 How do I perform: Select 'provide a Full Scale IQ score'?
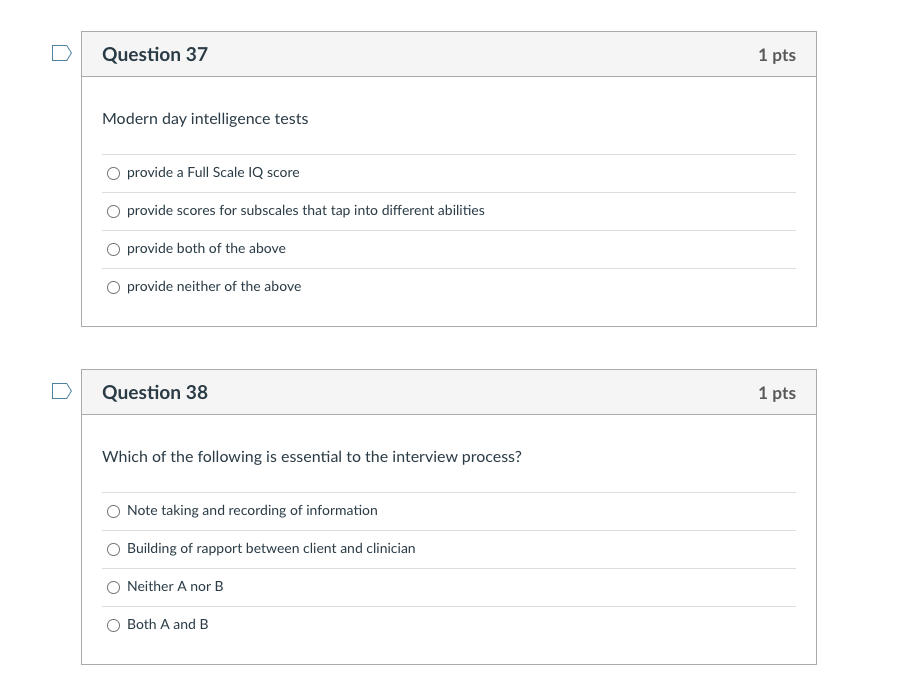(113, 173)
